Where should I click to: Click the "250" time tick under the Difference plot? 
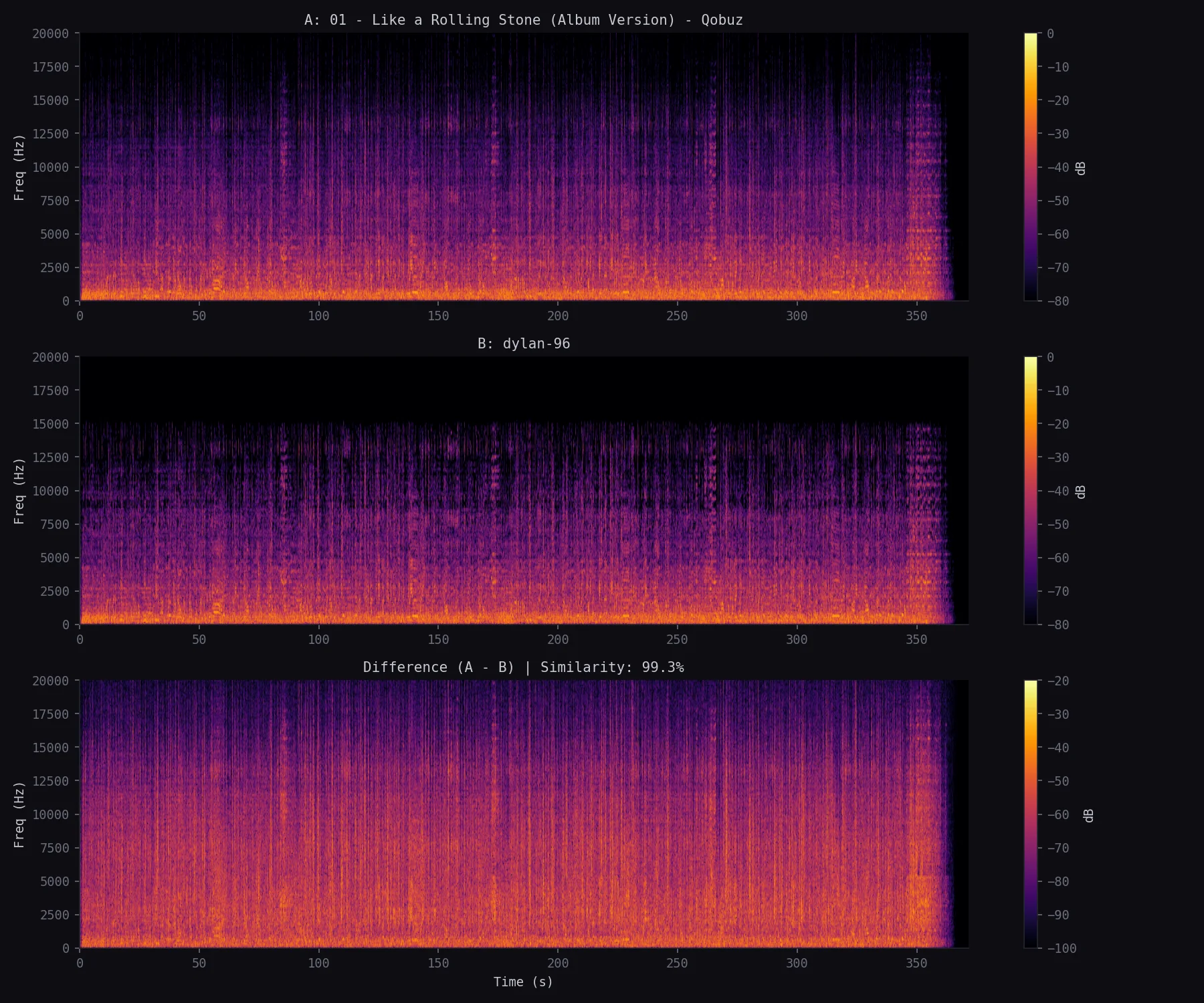[677, 963]
